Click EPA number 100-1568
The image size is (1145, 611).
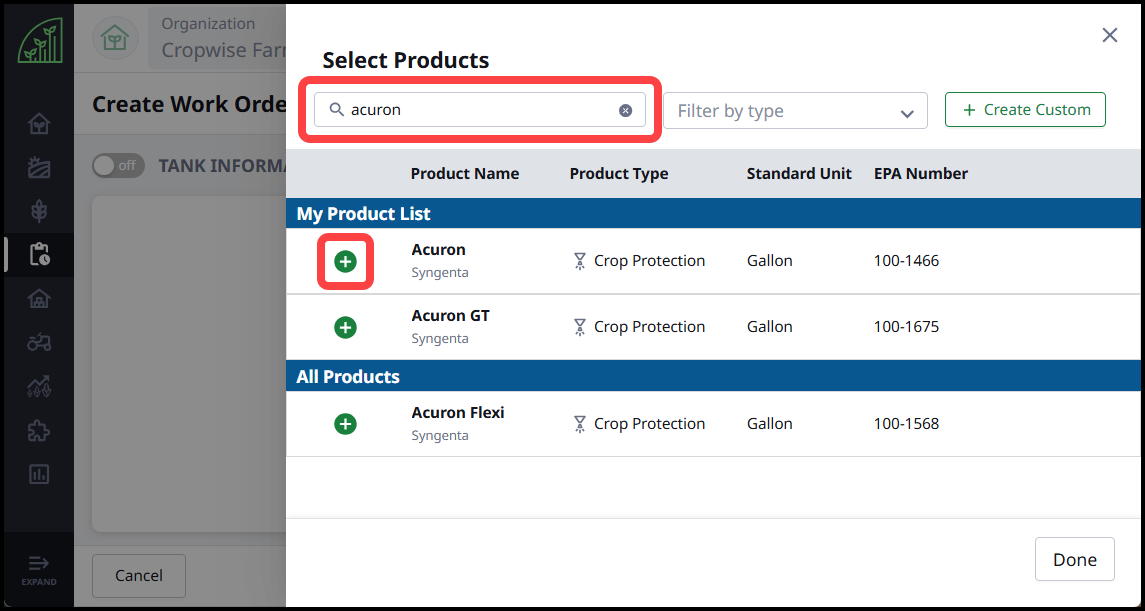tap(906, 423)
